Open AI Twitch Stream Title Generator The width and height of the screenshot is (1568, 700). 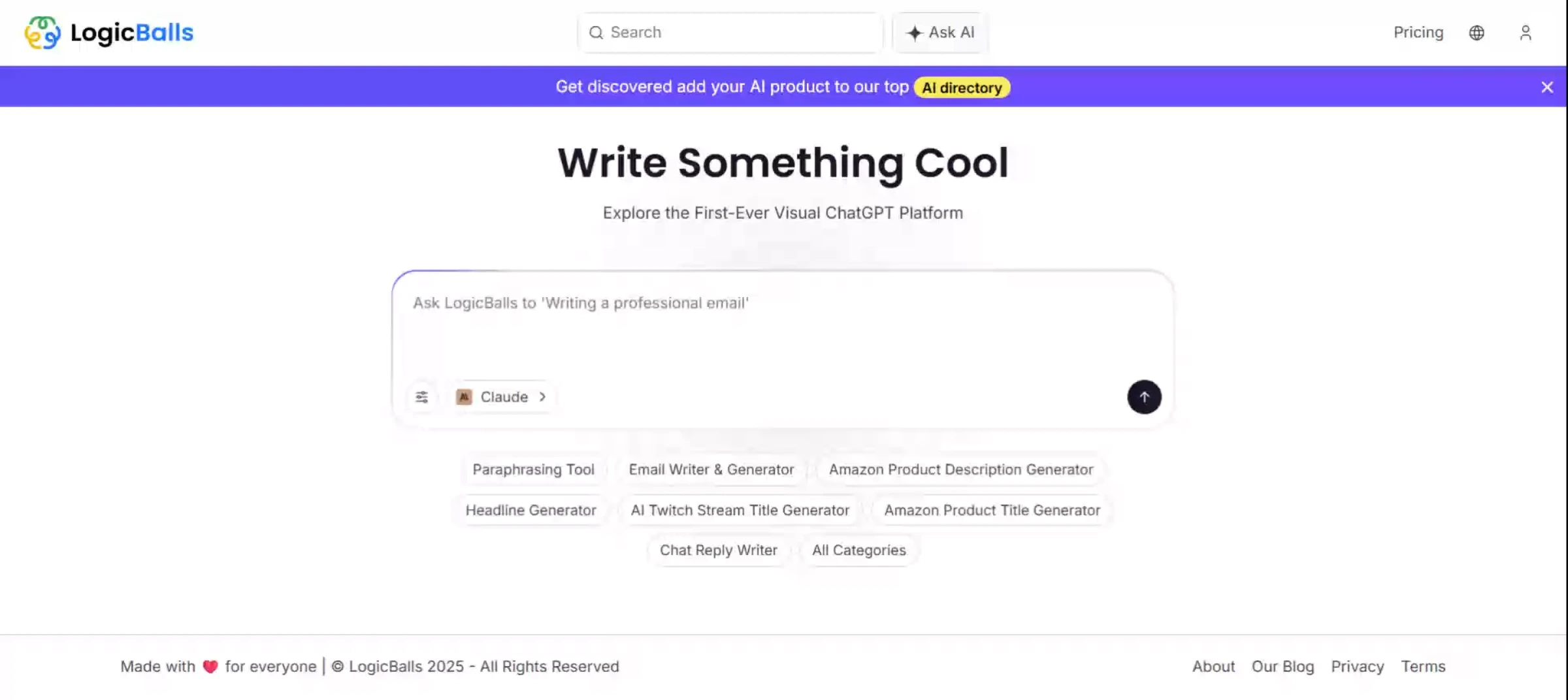740,510
